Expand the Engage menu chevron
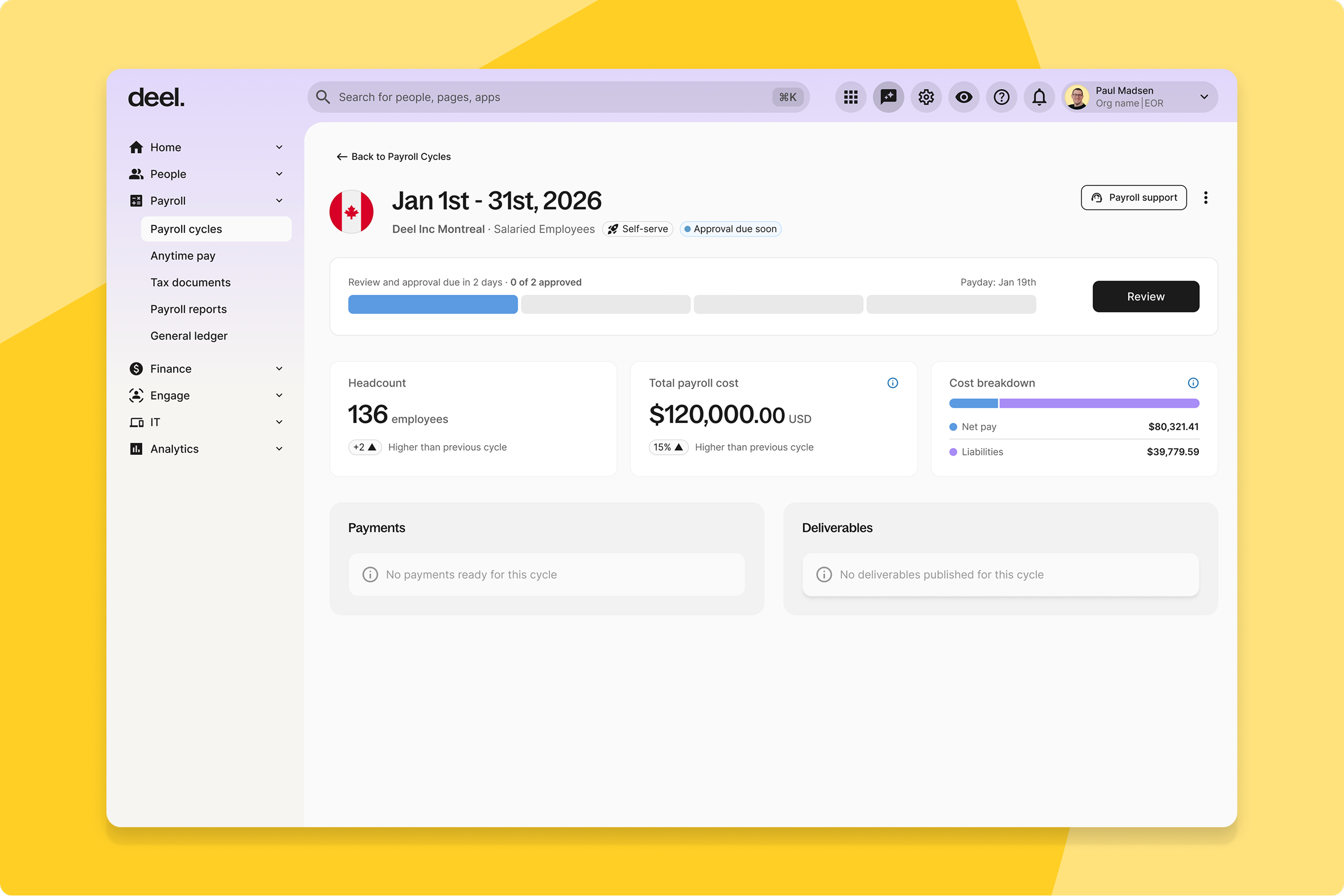Image resolution: width=1344 pixels, height=896 pixels. click(x=280, y=396)
